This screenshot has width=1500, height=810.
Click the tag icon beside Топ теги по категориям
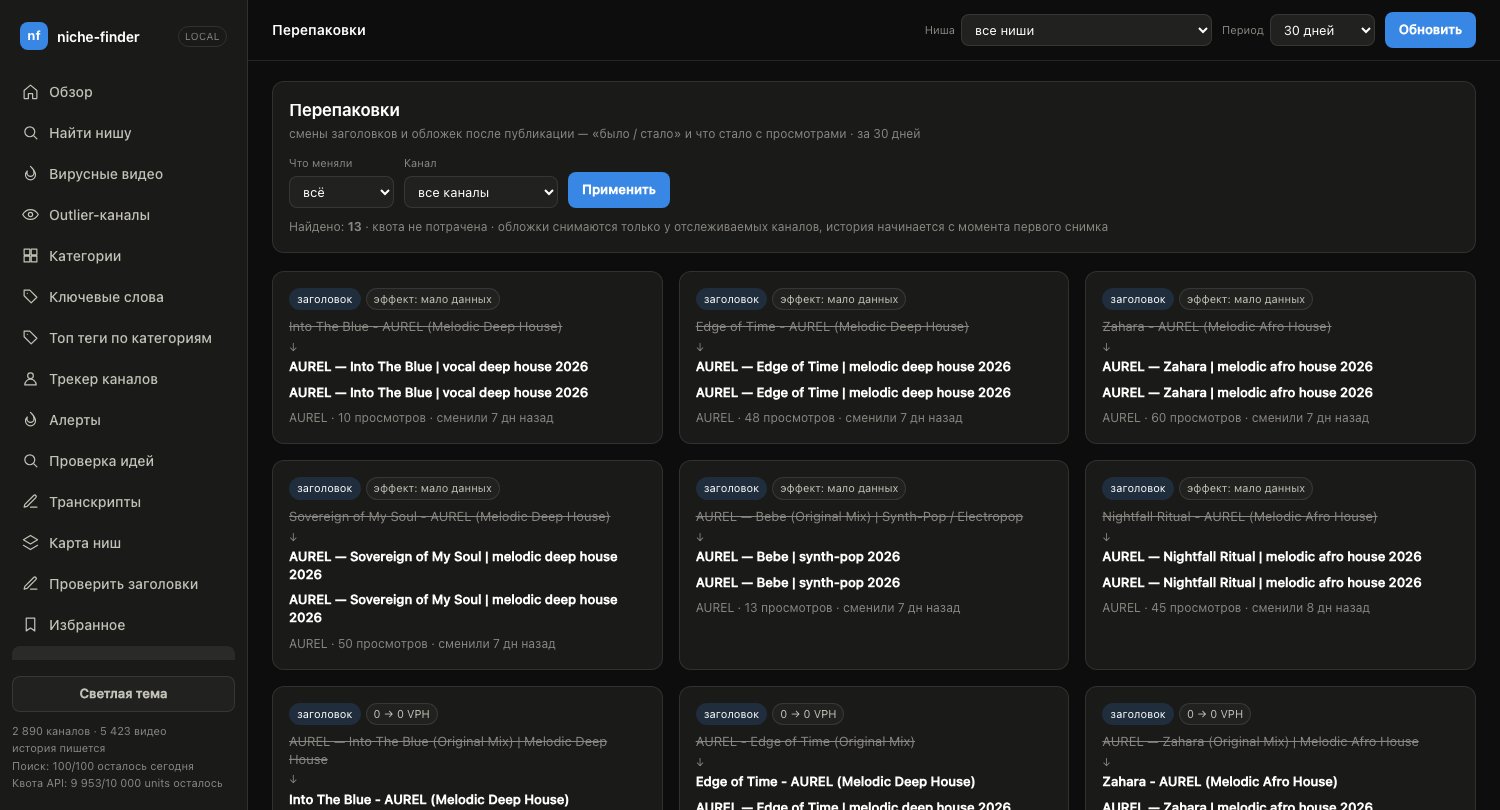(x=30, y=338)
